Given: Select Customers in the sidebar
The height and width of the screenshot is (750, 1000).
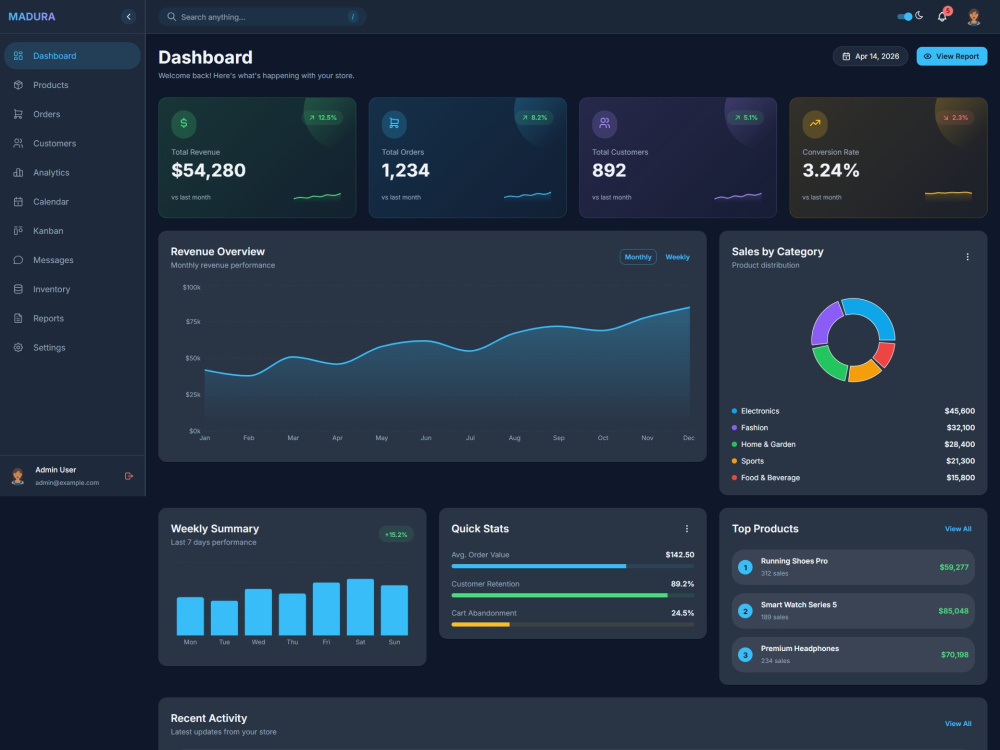Looking at the screenshot, I should pyautogui.click(x=72, y=143).
